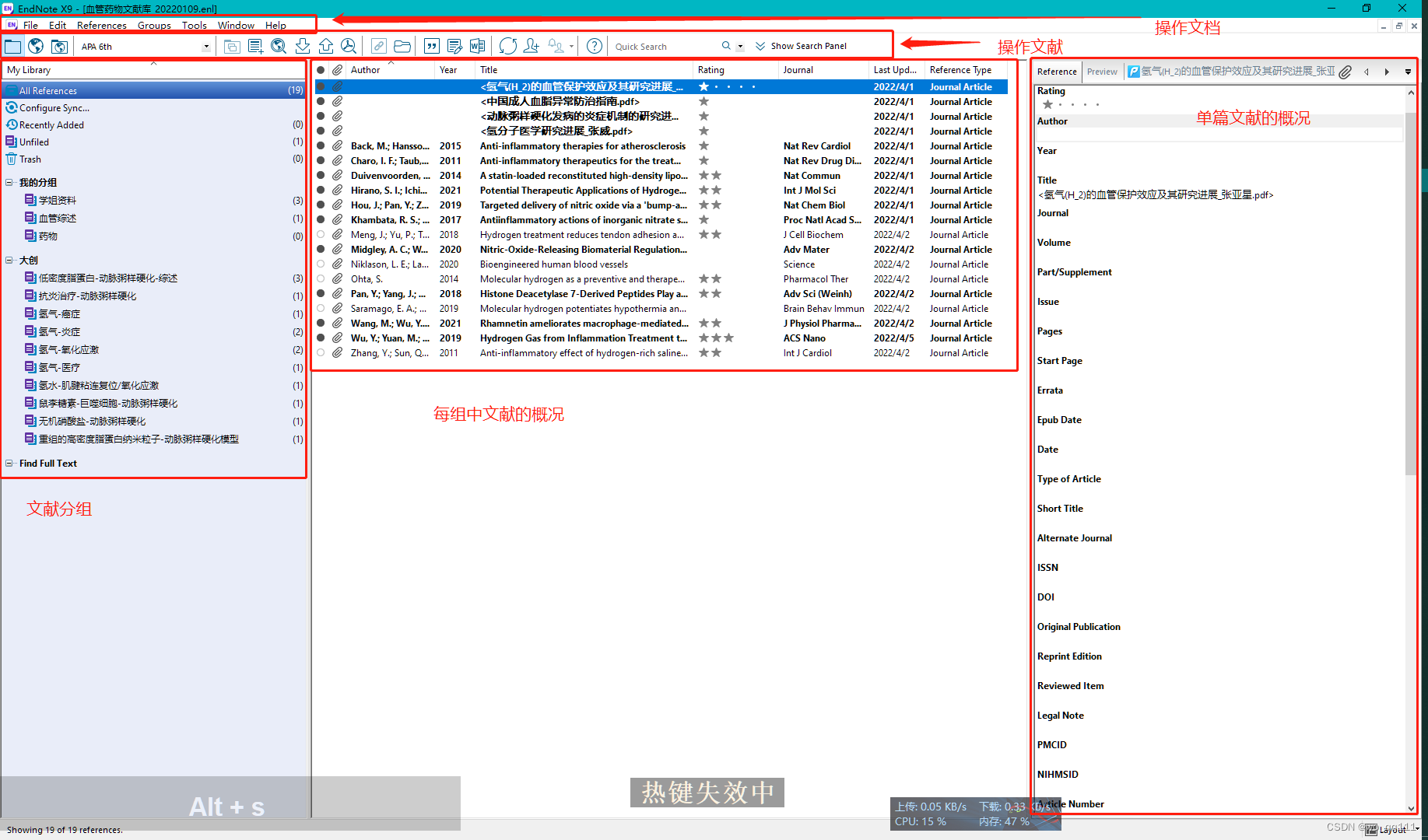Click the Share Library person icon

(x=532, y=46)
